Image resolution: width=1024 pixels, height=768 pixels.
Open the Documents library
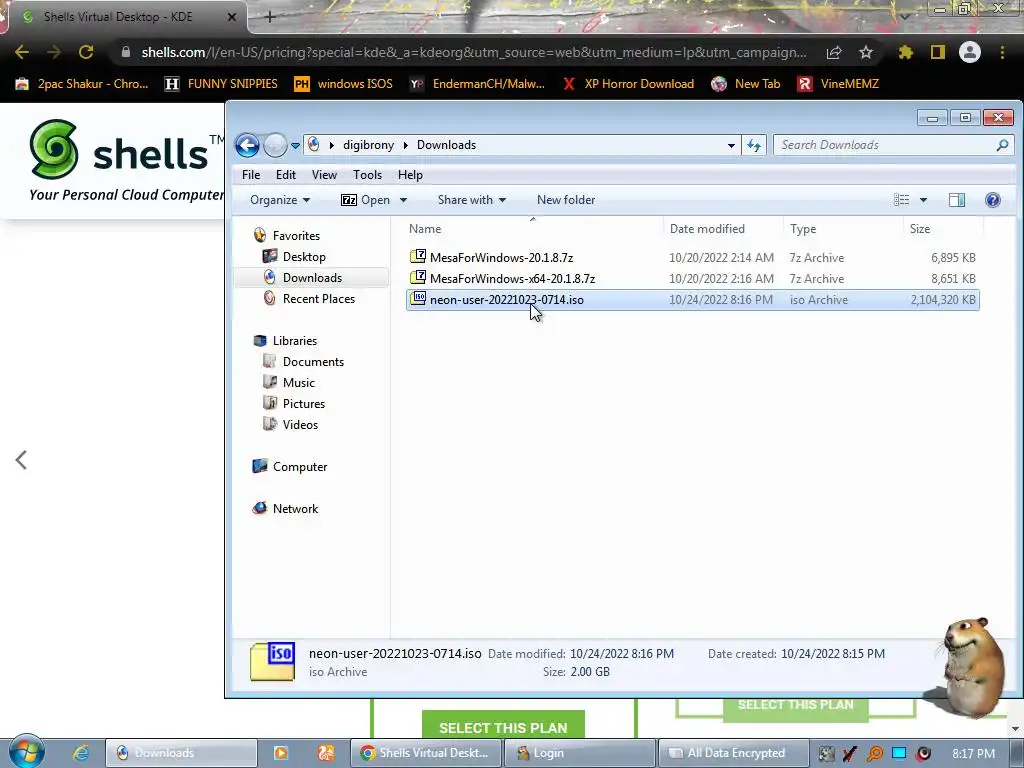313,362
